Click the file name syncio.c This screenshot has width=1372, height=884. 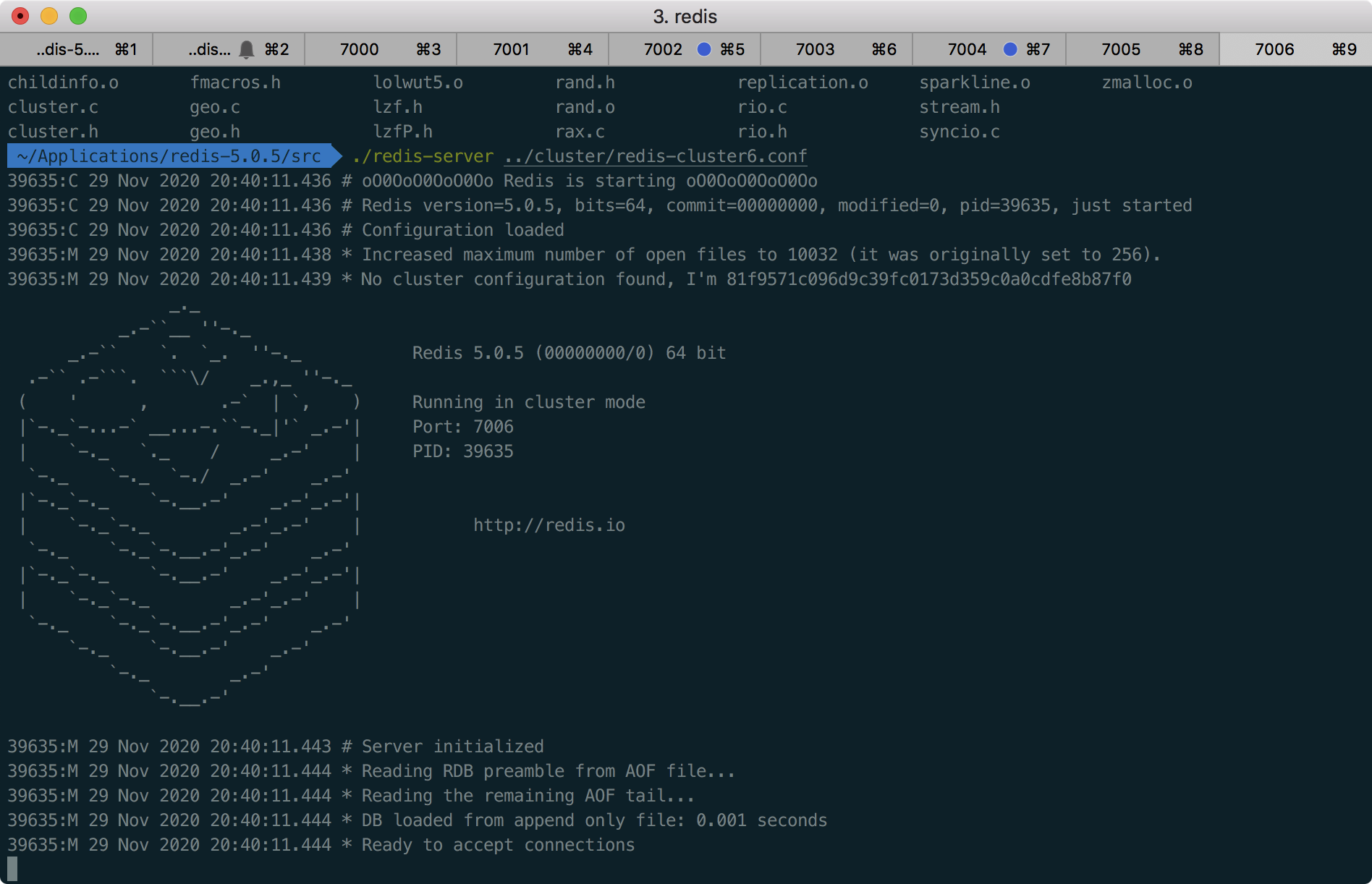coord(960,132)
